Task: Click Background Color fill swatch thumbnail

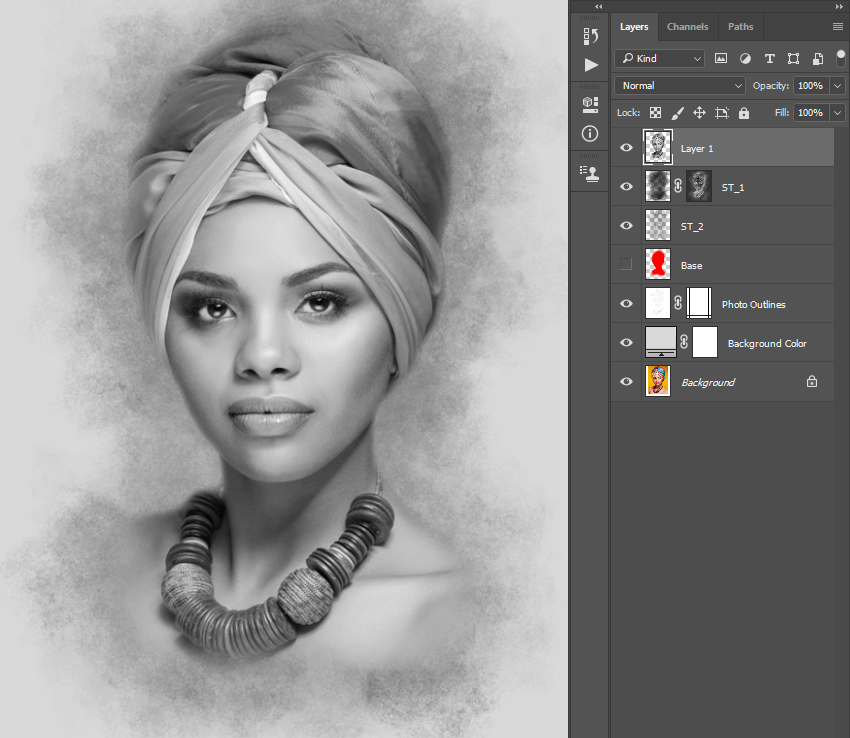Action: tap(661, 342)
